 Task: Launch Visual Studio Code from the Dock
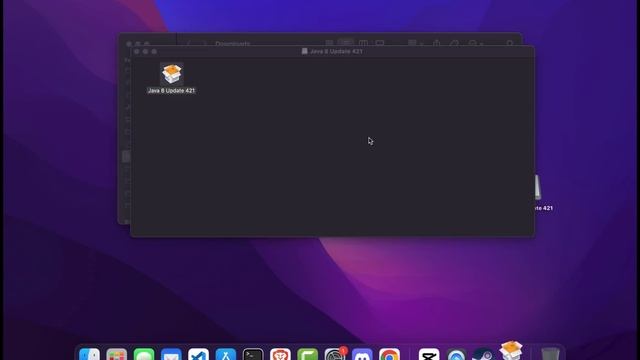click(198, 353)
